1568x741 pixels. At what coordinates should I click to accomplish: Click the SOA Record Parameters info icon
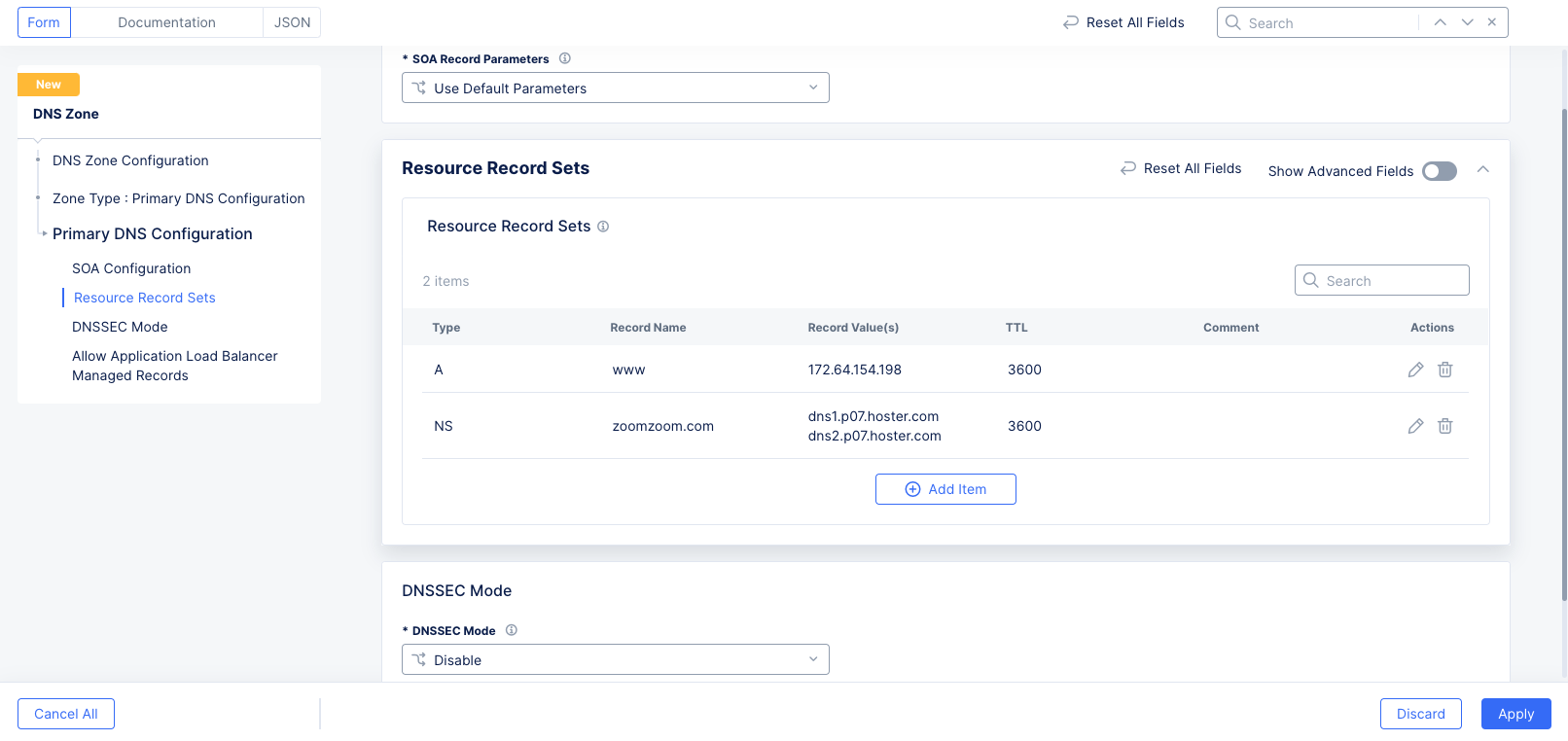tap(564, 58)
